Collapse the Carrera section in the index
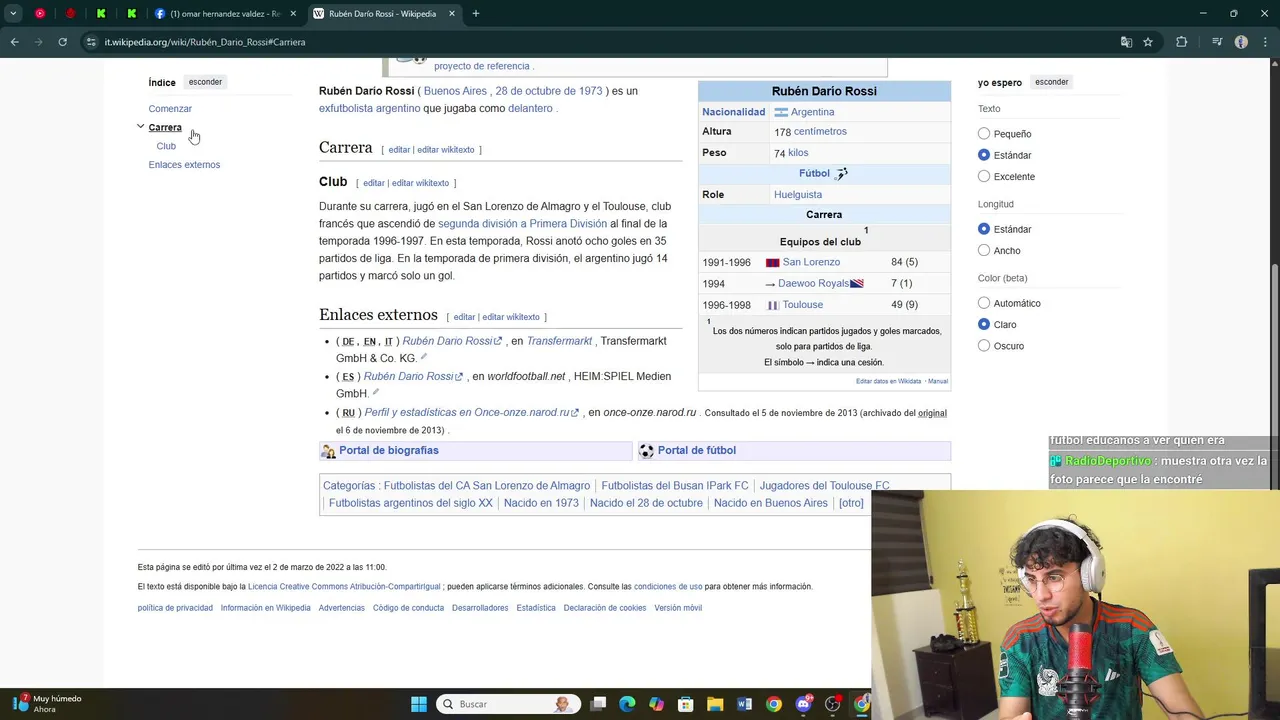The width and height of the screenshot is (1280, 720). point(141,127)
